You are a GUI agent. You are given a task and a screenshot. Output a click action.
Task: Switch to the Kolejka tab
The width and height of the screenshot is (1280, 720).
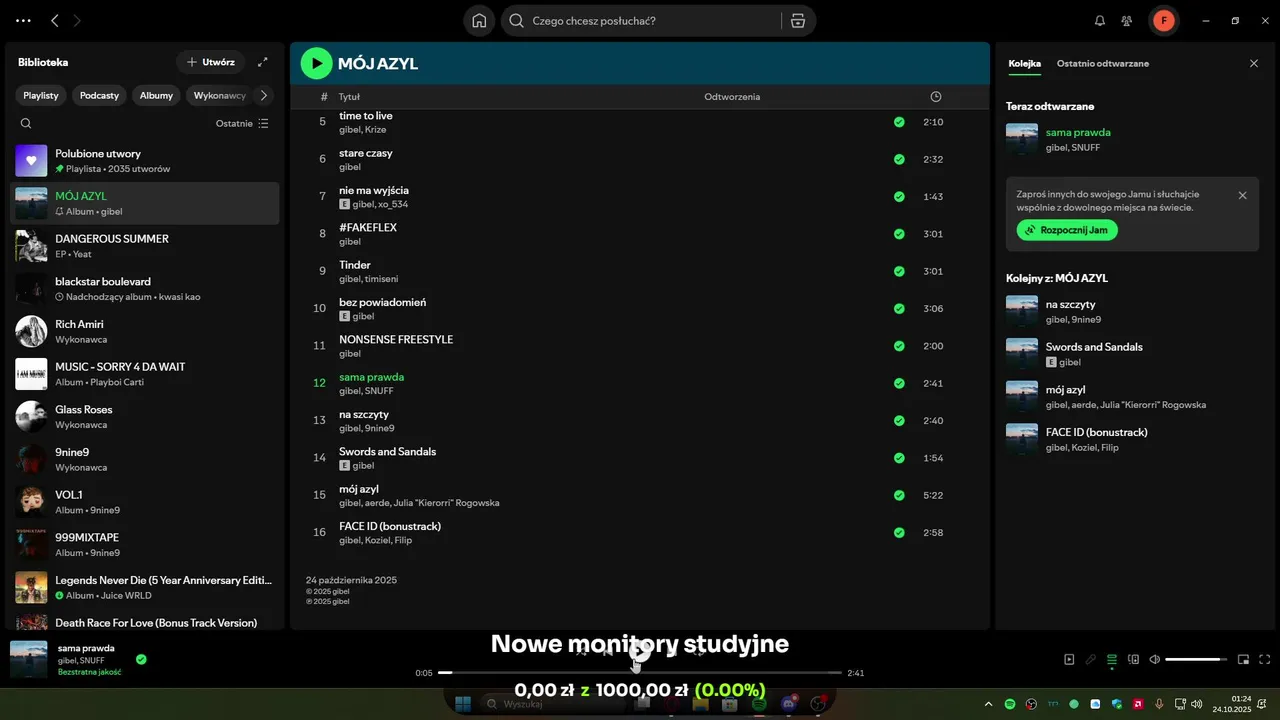tap(1024, 63)
